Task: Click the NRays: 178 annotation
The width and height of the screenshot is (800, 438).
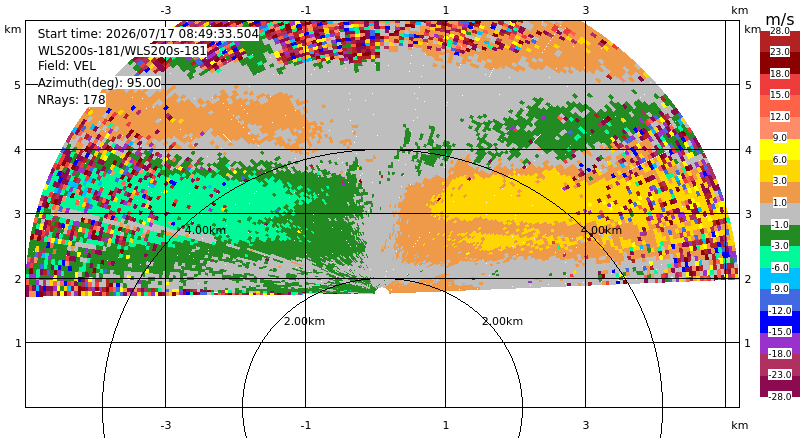Action: coord(71,100)
